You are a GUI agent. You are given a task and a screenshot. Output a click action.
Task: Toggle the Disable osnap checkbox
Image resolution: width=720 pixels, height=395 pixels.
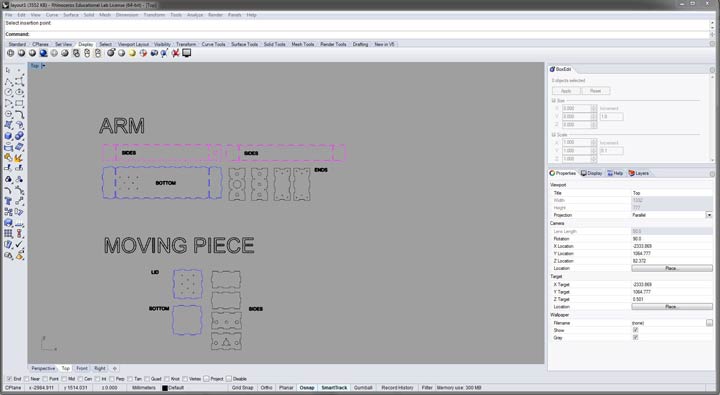point(229,379)
